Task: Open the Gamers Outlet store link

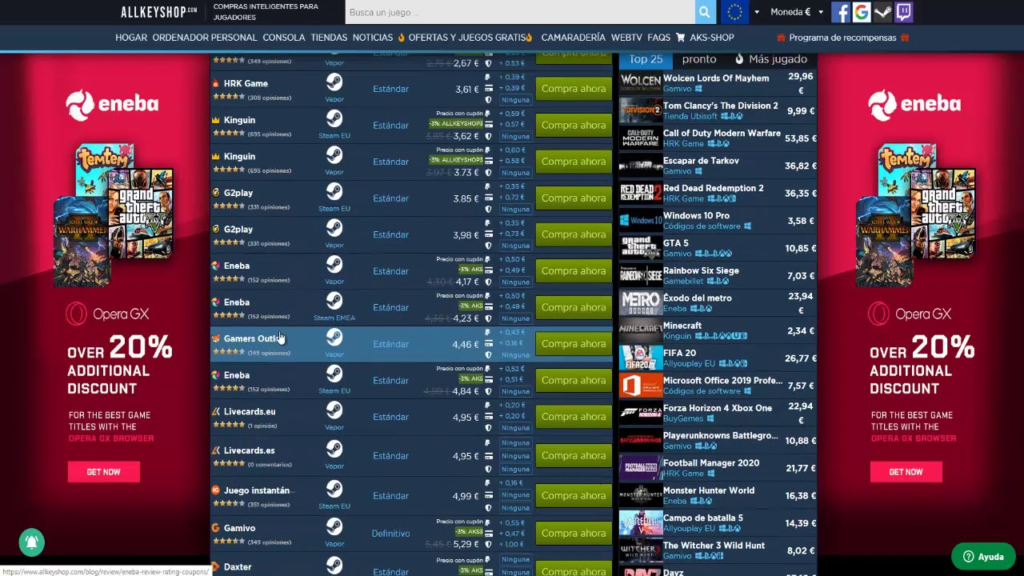Action: (x=251, y=339)
